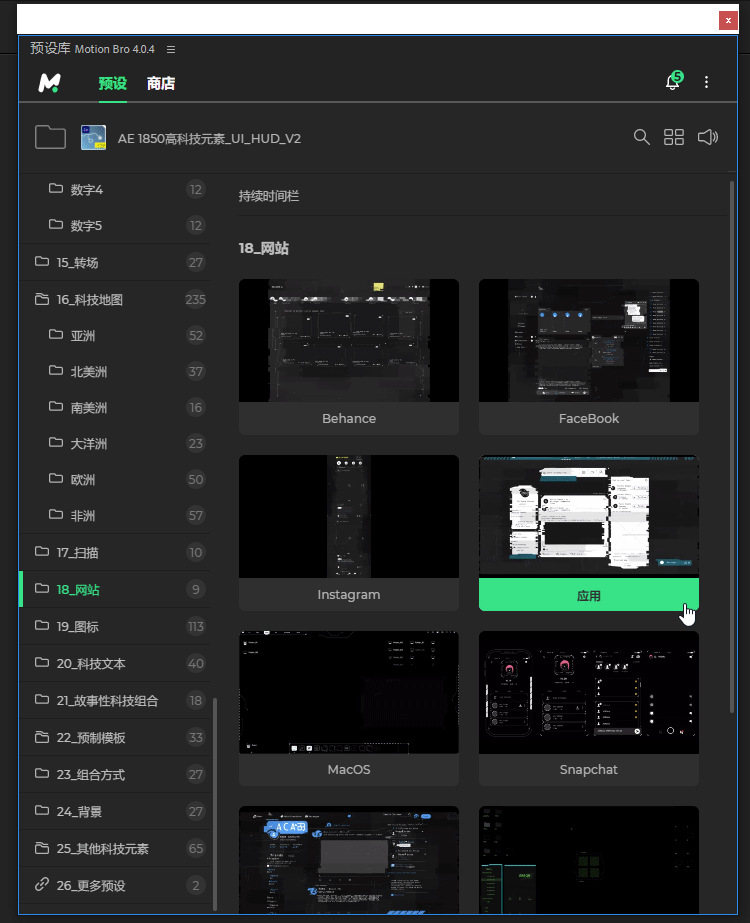Image resolution: width=750 pixels, height=923 pixels.
Task: Select the 20_科技文本 category
Action: (x=115, y=663)
